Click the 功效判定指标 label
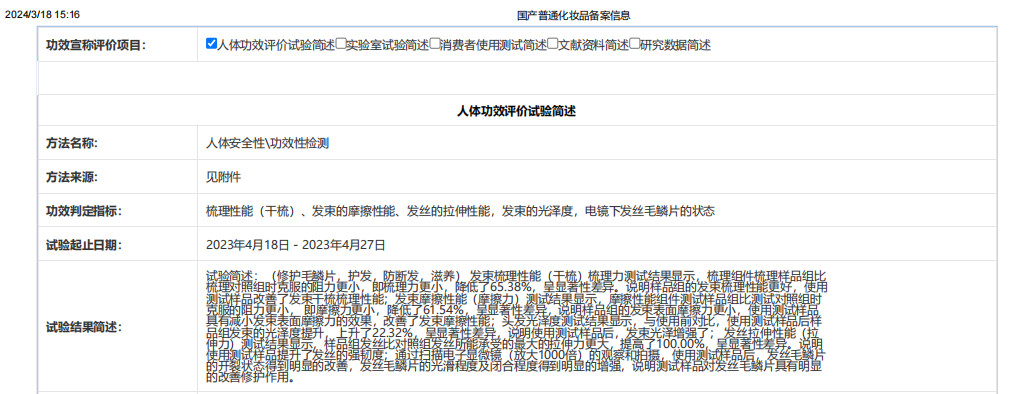Viewport: 1031px width, 394px height. click(84, 211)
